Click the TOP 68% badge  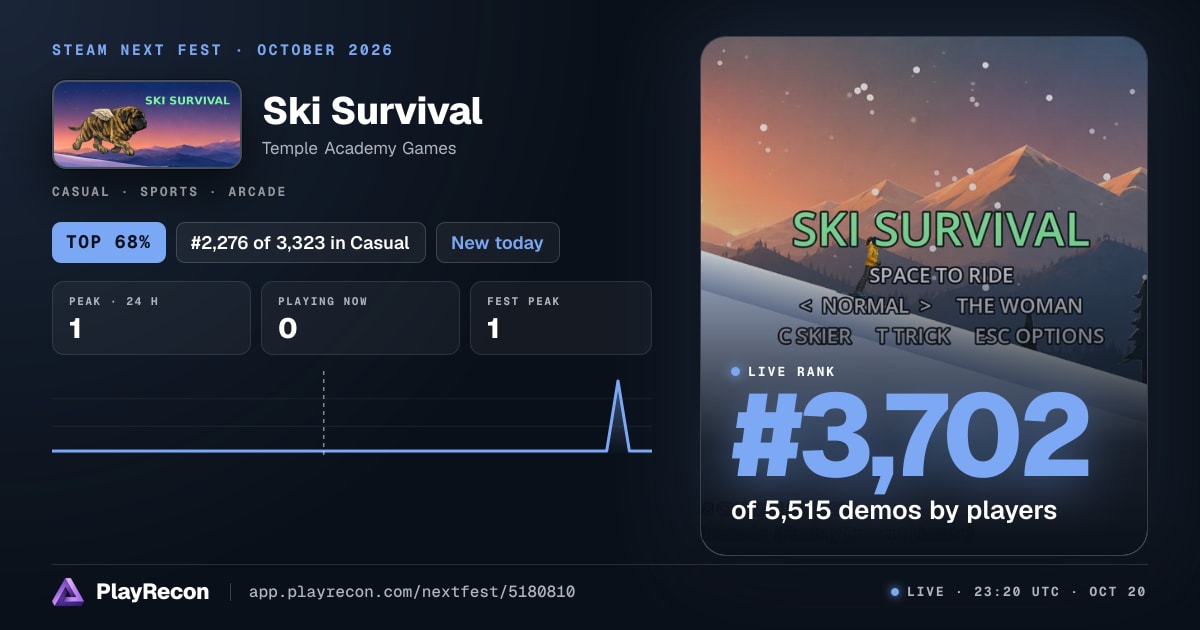coord(109,242)
